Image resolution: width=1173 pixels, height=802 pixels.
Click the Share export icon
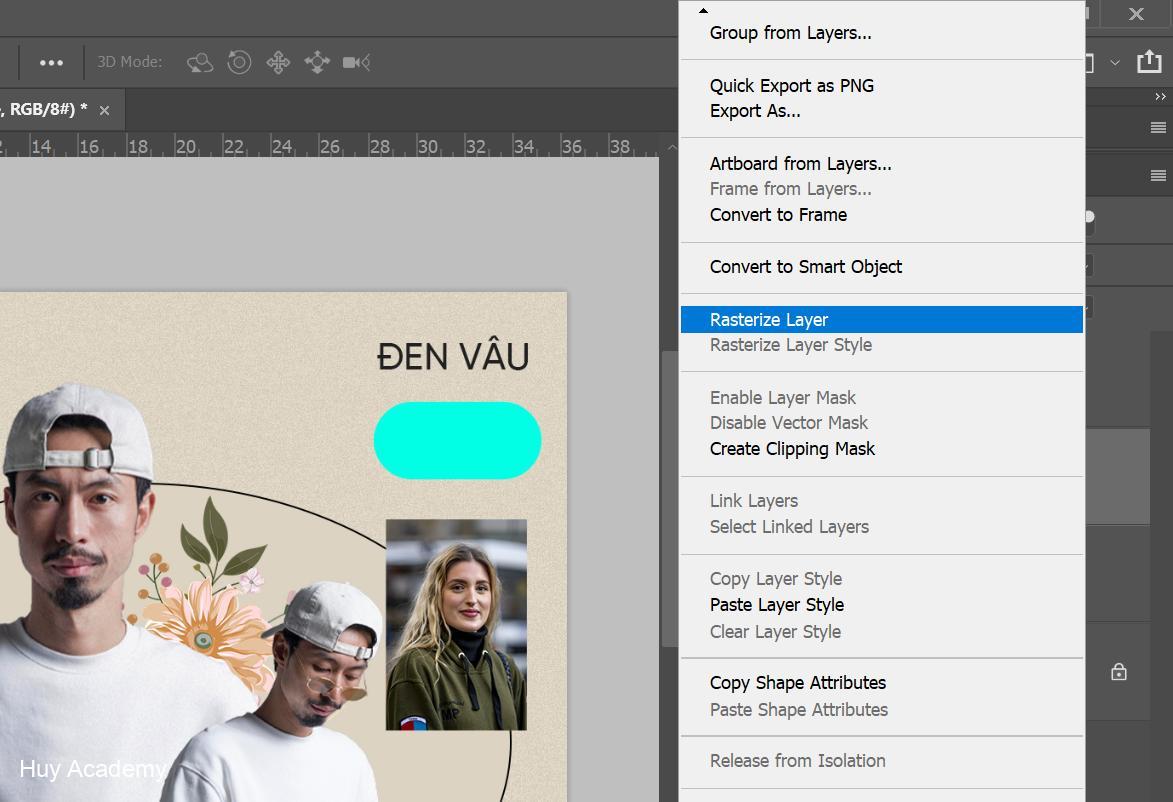1149,61
